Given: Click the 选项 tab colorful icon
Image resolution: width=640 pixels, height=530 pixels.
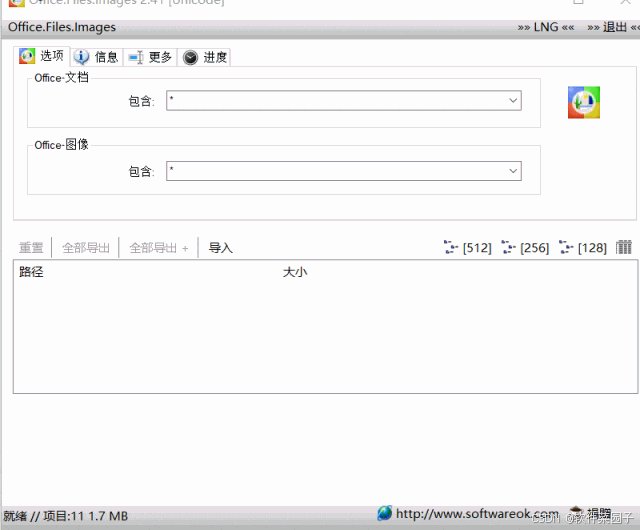Looking at the screenshot, I should click(27, 56).
